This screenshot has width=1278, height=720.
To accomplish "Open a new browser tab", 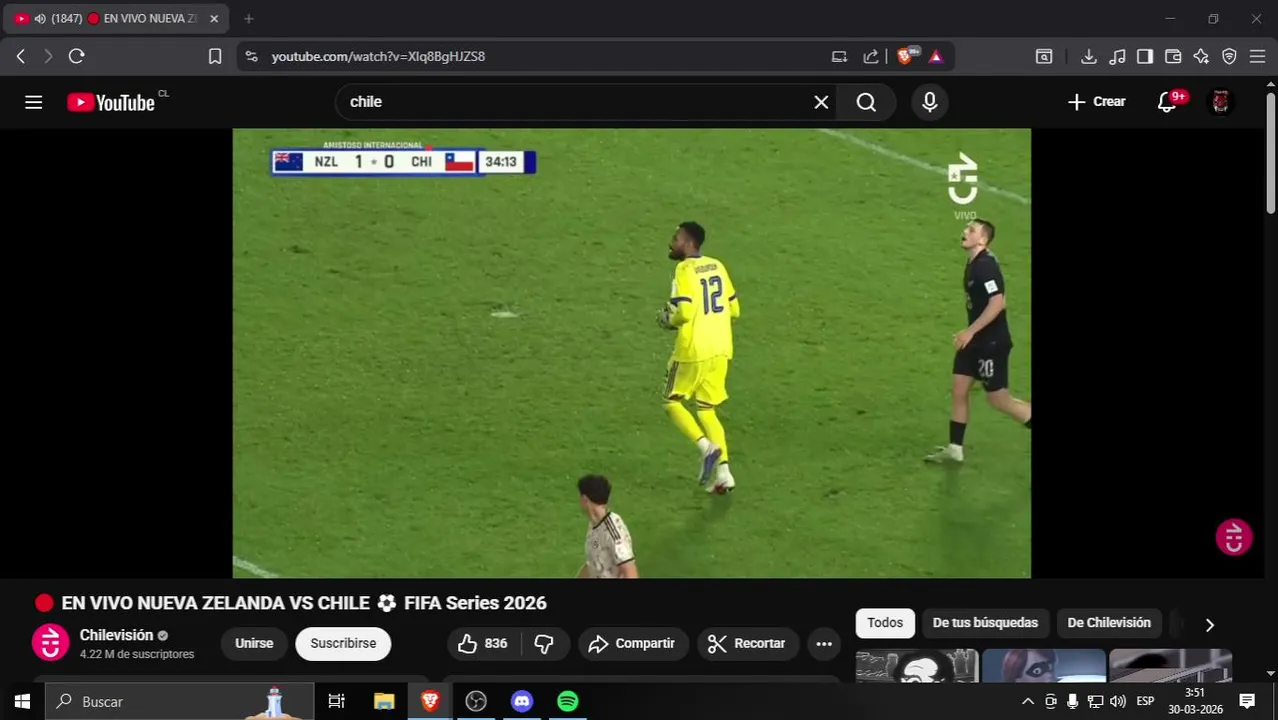I will coord(248,18).
